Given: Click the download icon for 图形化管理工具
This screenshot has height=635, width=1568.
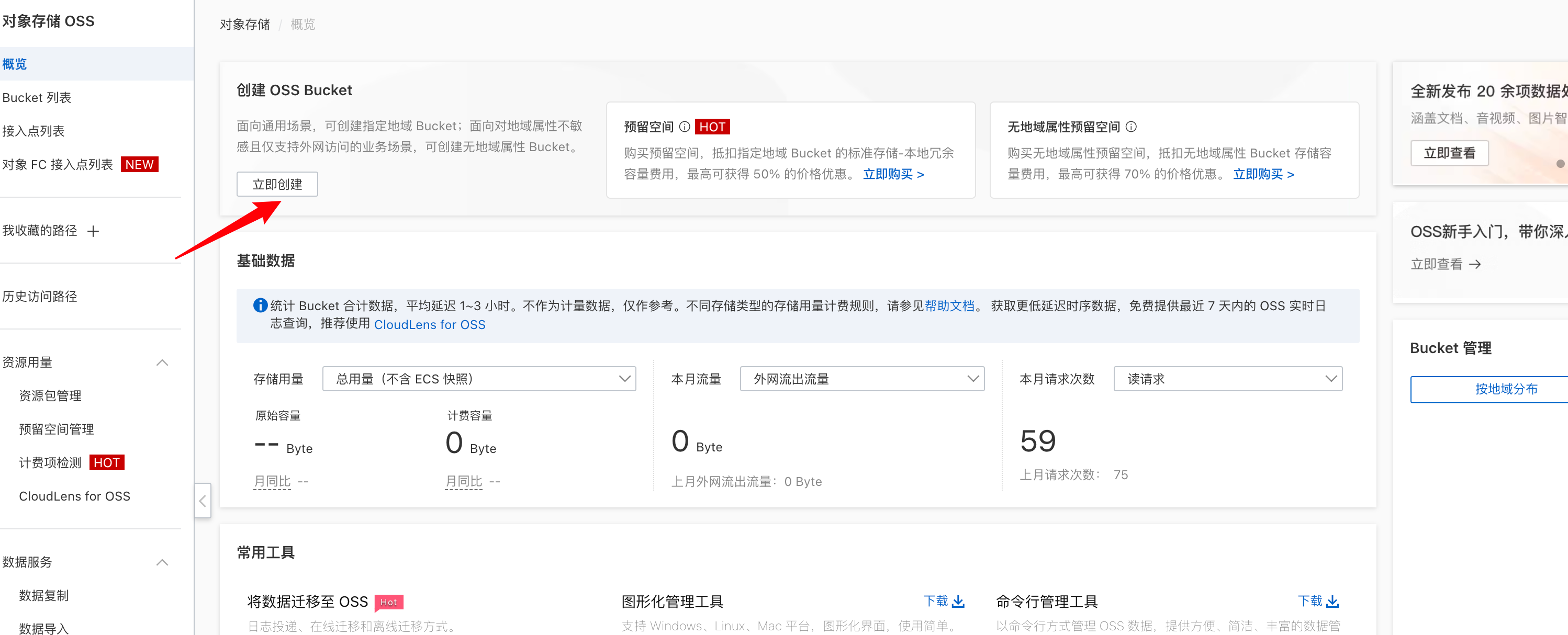Looking at the screenshot, I should [958, 601].
